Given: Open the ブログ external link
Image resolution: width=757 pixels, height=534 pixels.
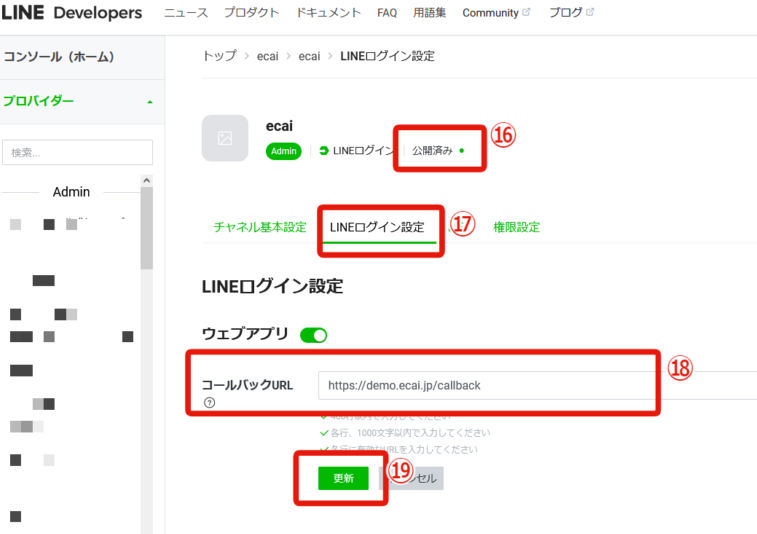Looking at the screenshot, I should pyautogui.click(x=571, y=13).
